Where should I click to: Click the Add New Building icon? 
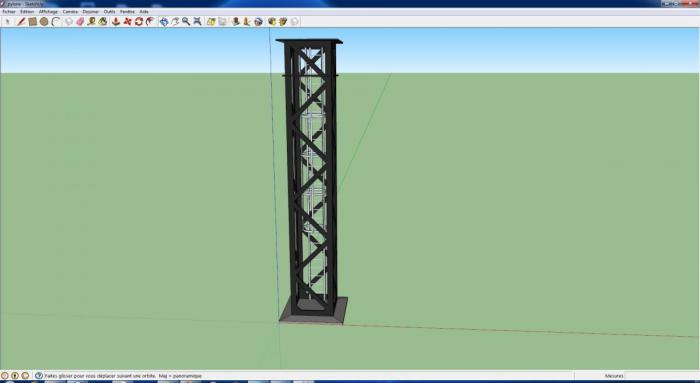(x=236, y=21)
